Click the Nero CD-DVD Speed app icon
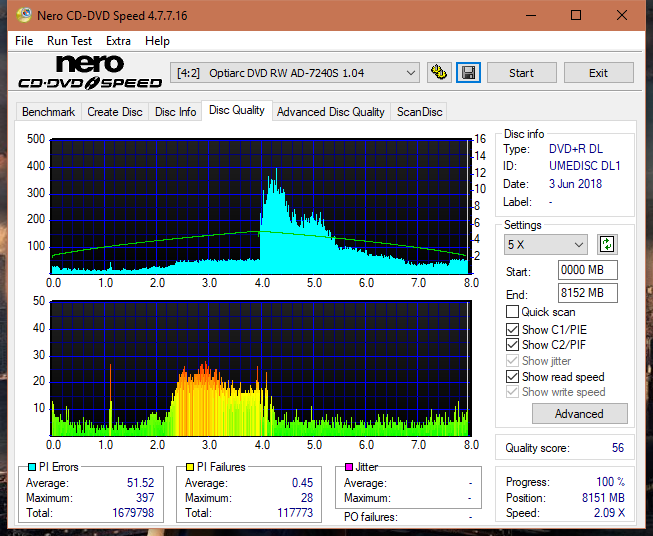Viewport: 653px width, 536px height. pyautogui.click(x=23, y=15)
